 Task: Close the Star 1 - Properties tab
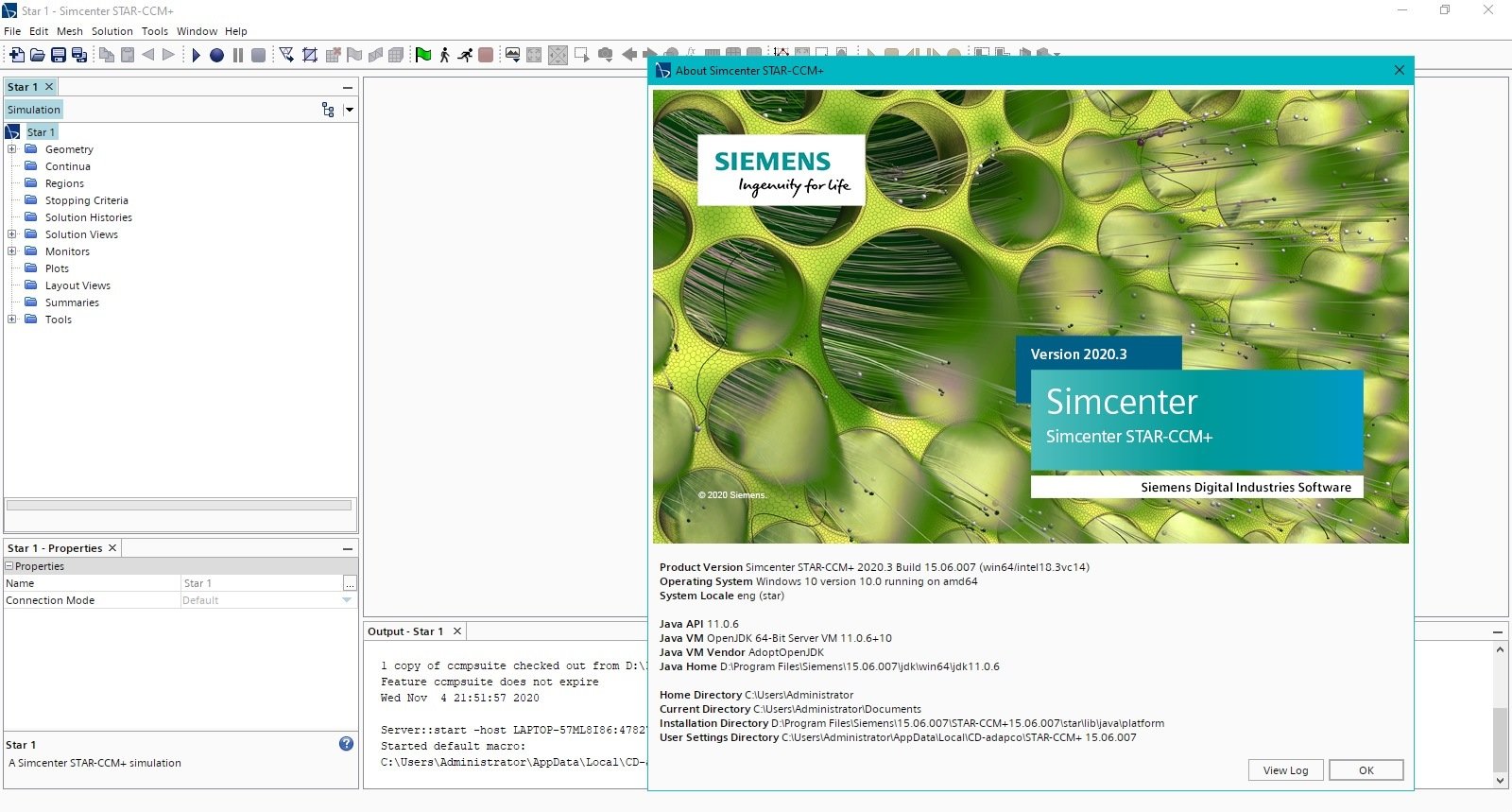coord(112,548)
